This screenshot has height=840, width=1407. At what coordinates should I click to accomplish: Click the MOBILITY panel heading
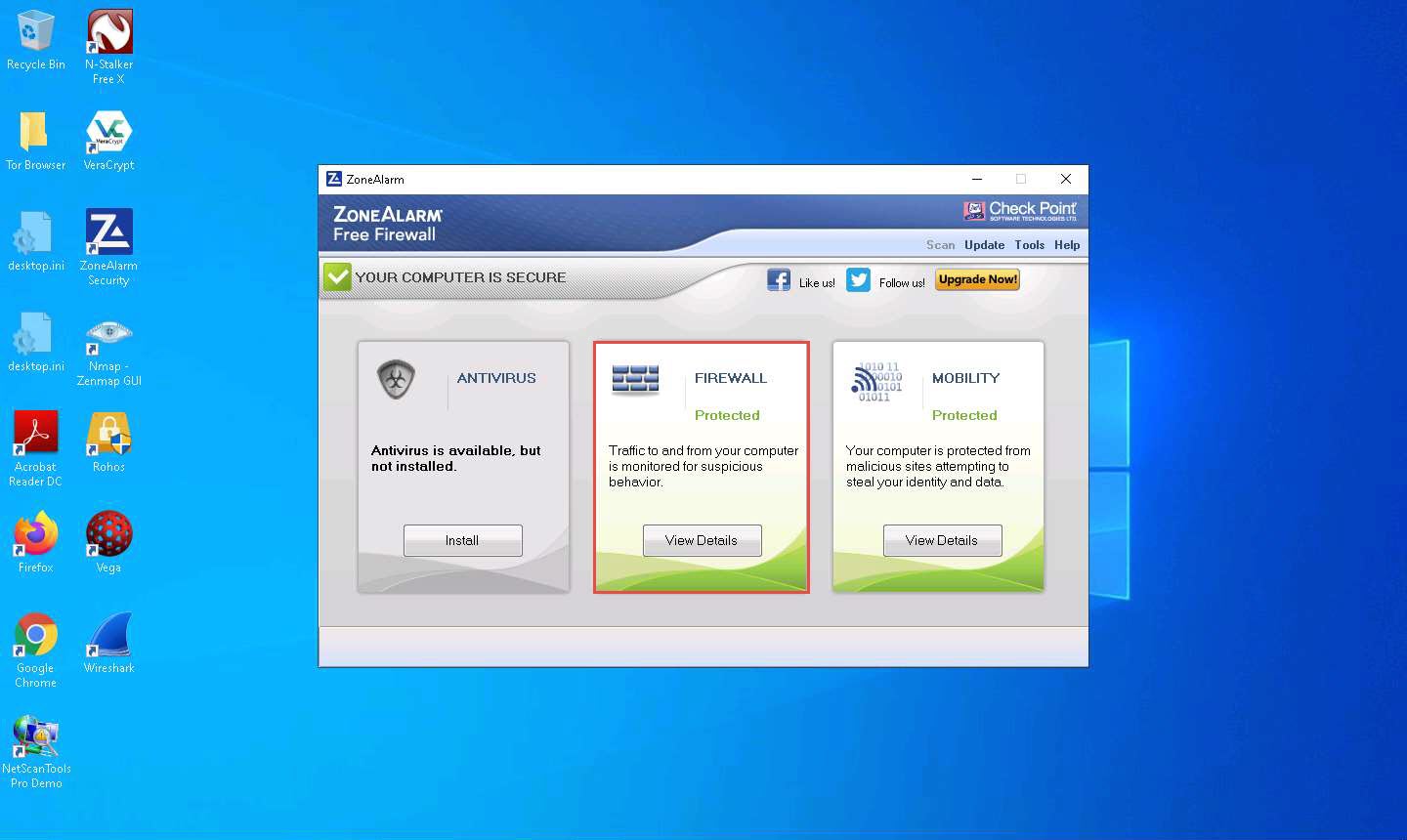click(x=966, y=378)
